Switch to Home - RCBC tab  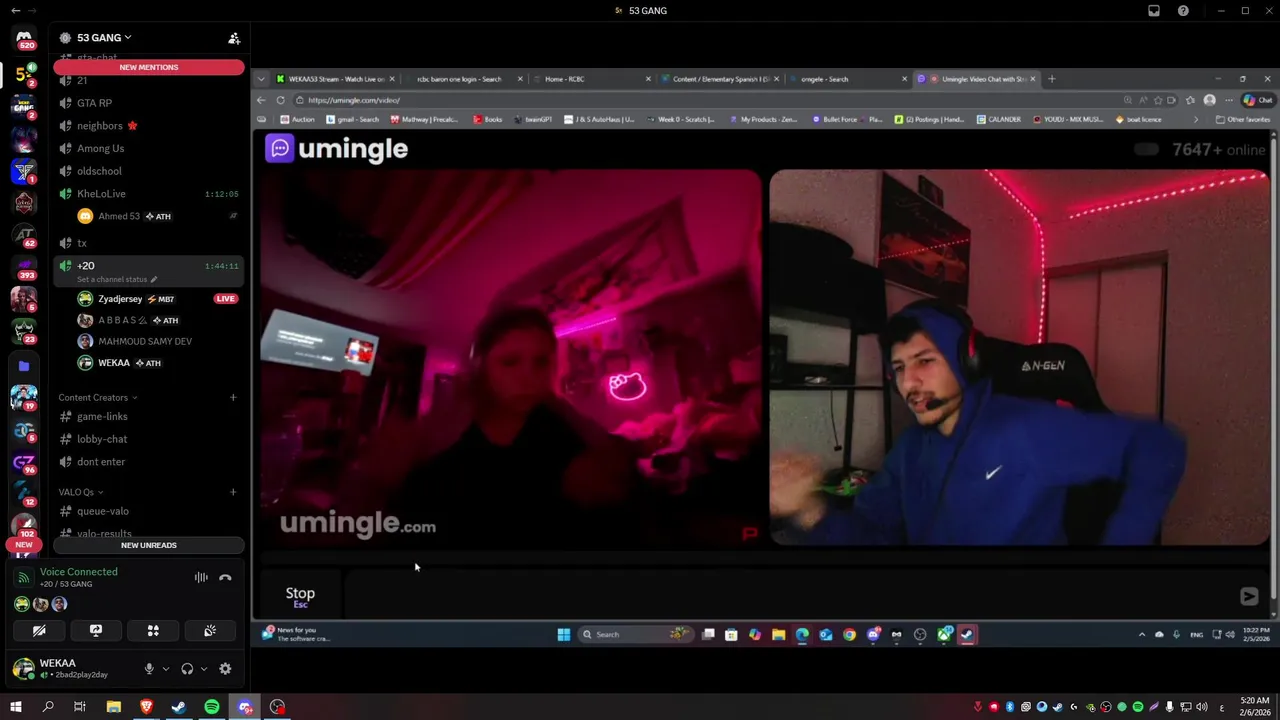591,79
